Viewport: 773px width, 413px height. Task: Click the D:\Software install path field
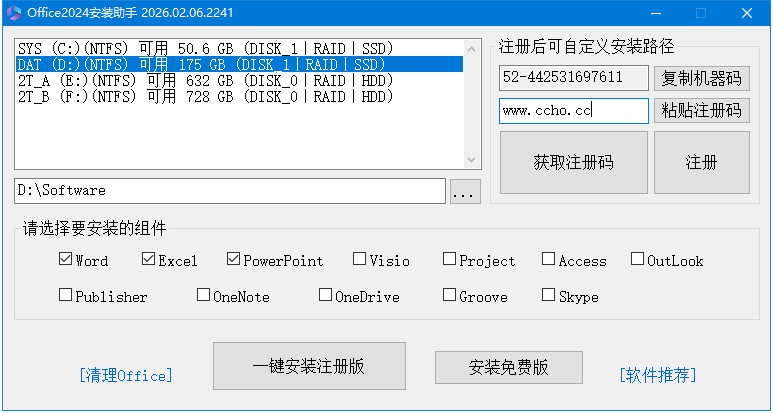[x=230, y=190]
